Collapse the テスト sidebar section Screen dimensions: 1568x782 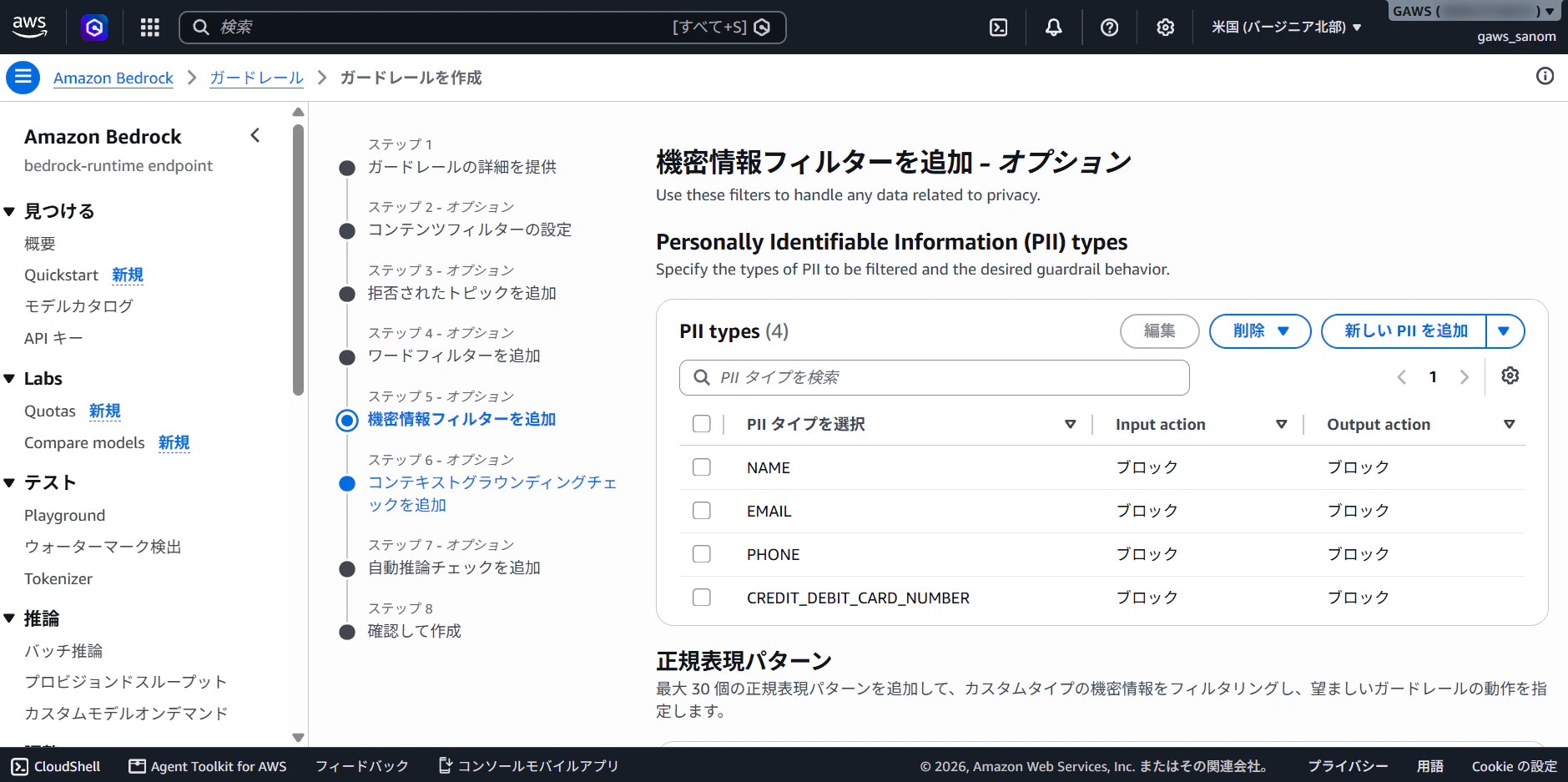coord(9,483)
